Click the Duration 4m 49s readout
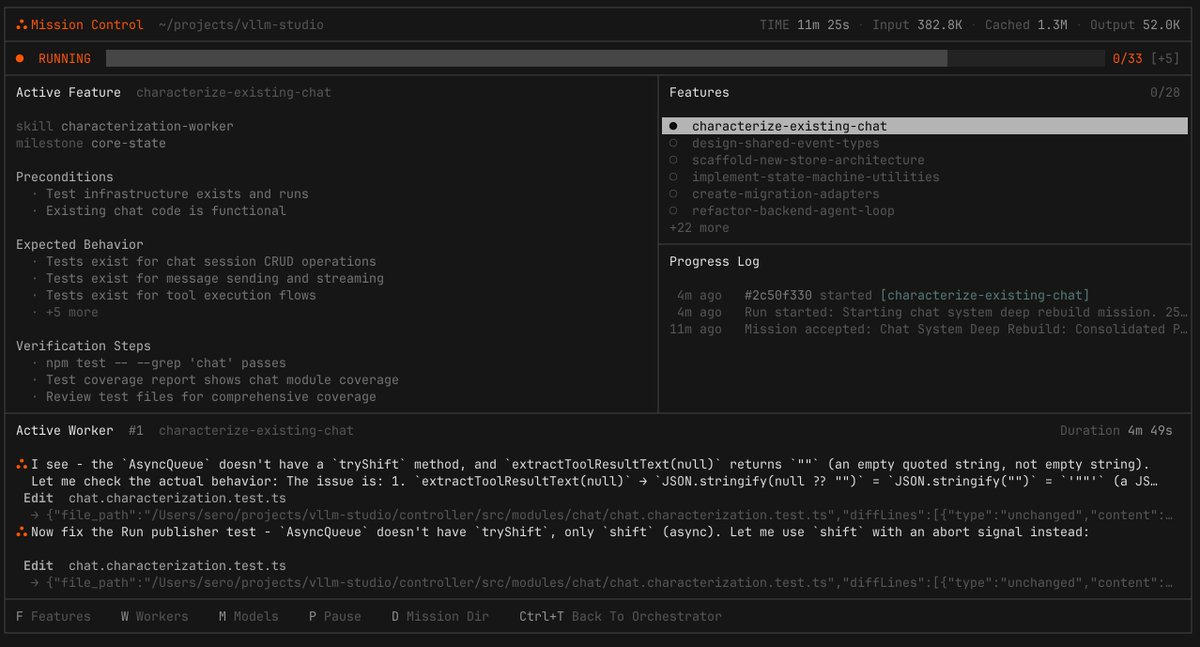Viewport: 1200px width, 647px height. pos(1116,431)
